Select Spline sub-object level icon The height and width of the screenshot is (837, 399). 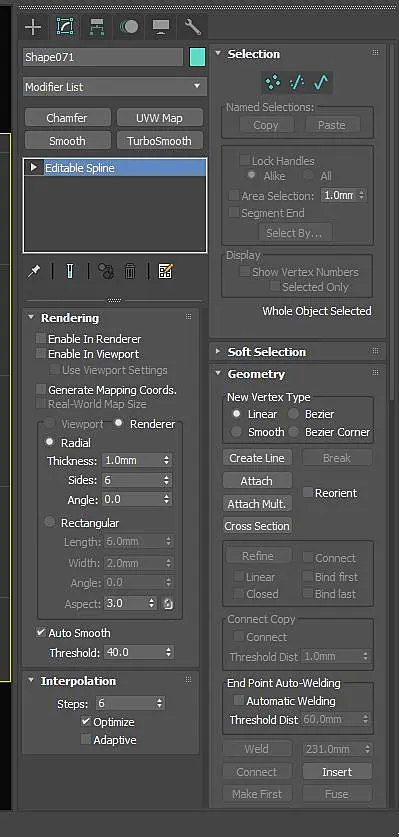pos(320,82)
